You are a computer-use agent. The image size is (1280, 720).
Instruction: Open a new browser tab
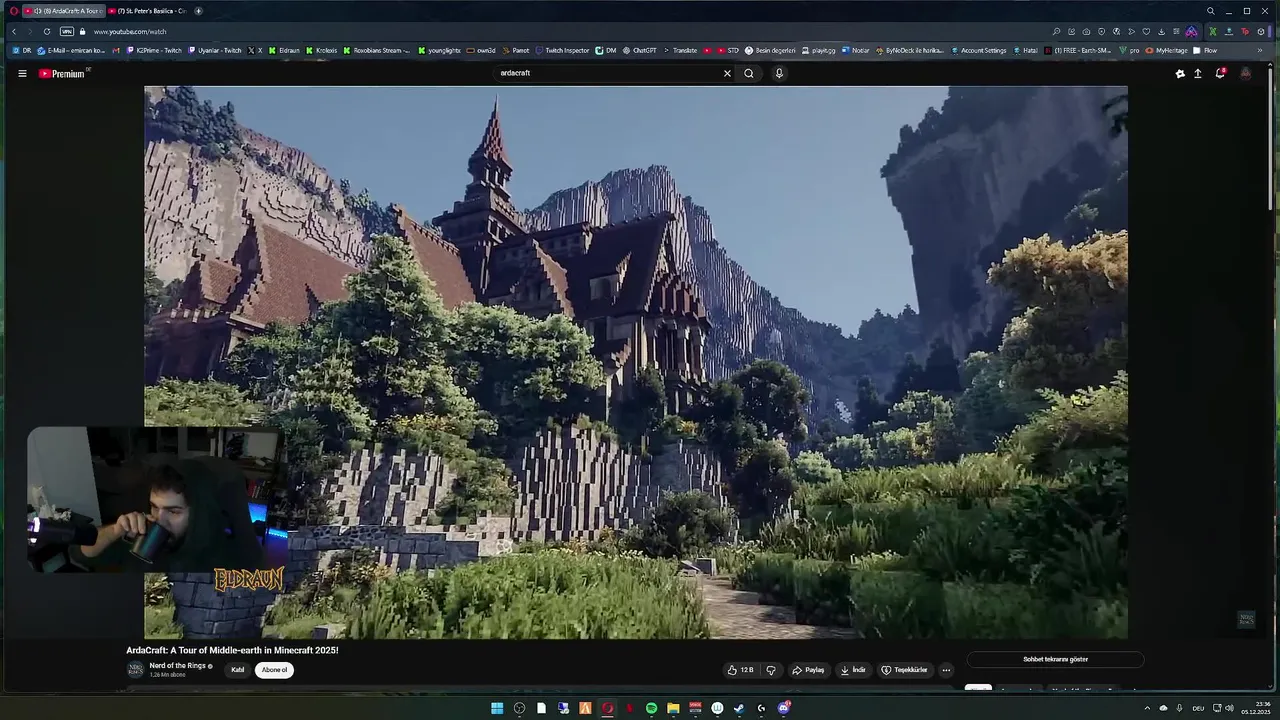[198, 11]
